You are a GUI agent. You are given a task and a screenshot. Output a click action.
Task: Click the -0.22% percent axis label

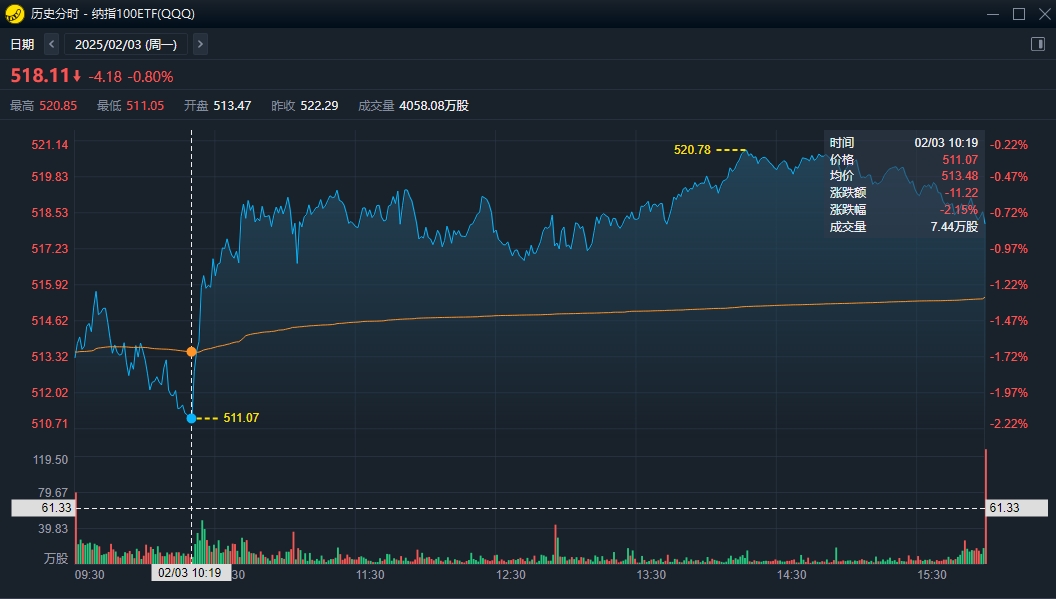[x=1009, y=145]
